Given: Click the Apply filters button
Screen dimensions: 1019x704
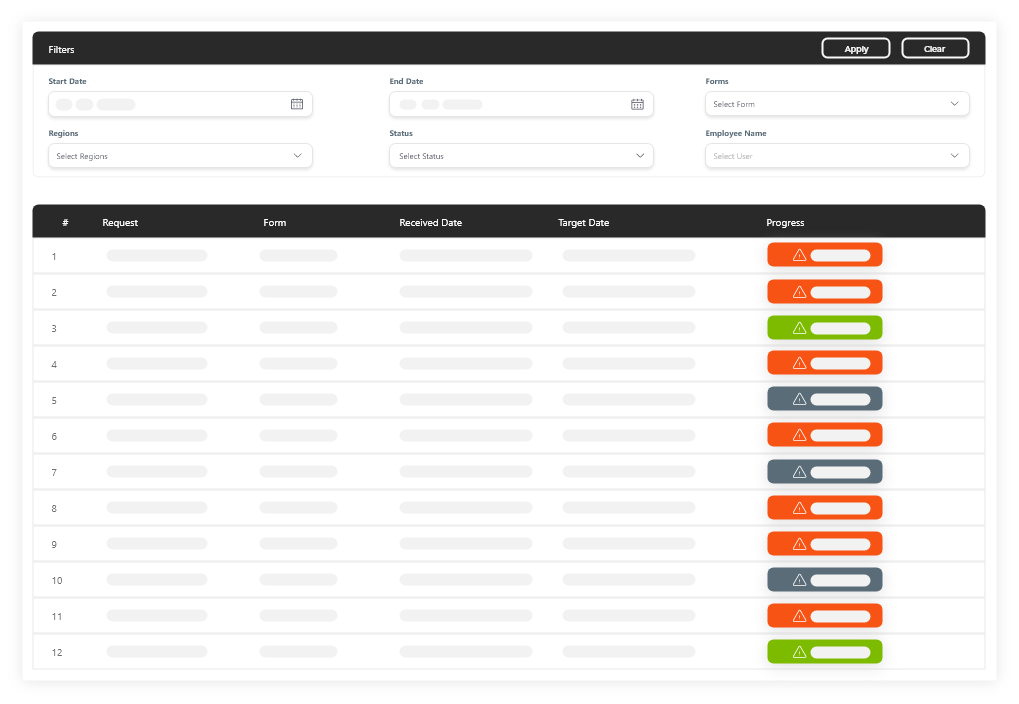Looking at the screenshot, I should coord(856,49).
